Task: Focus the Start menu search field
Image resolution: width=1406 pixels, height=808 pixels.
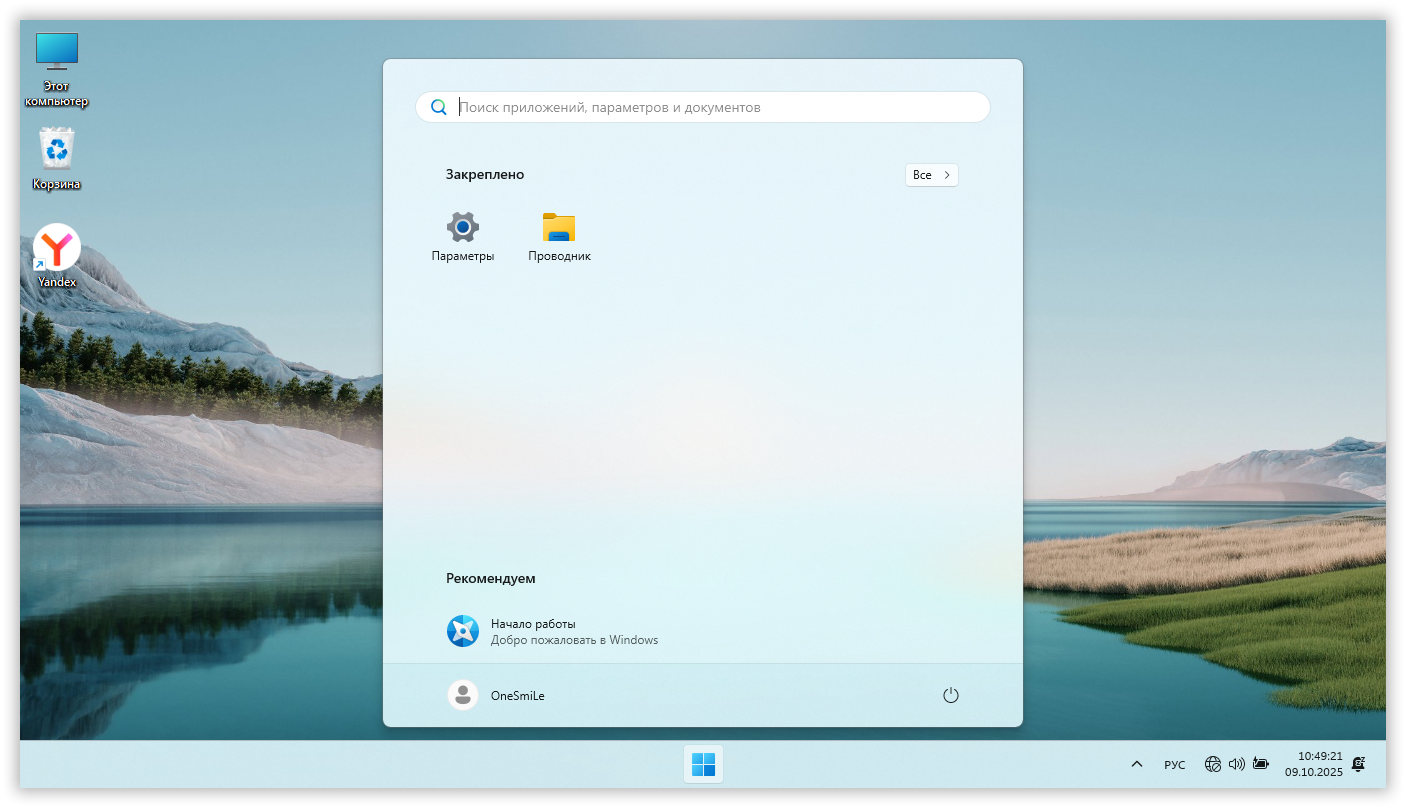Action: pyautogui.click(x=703, y=107)
